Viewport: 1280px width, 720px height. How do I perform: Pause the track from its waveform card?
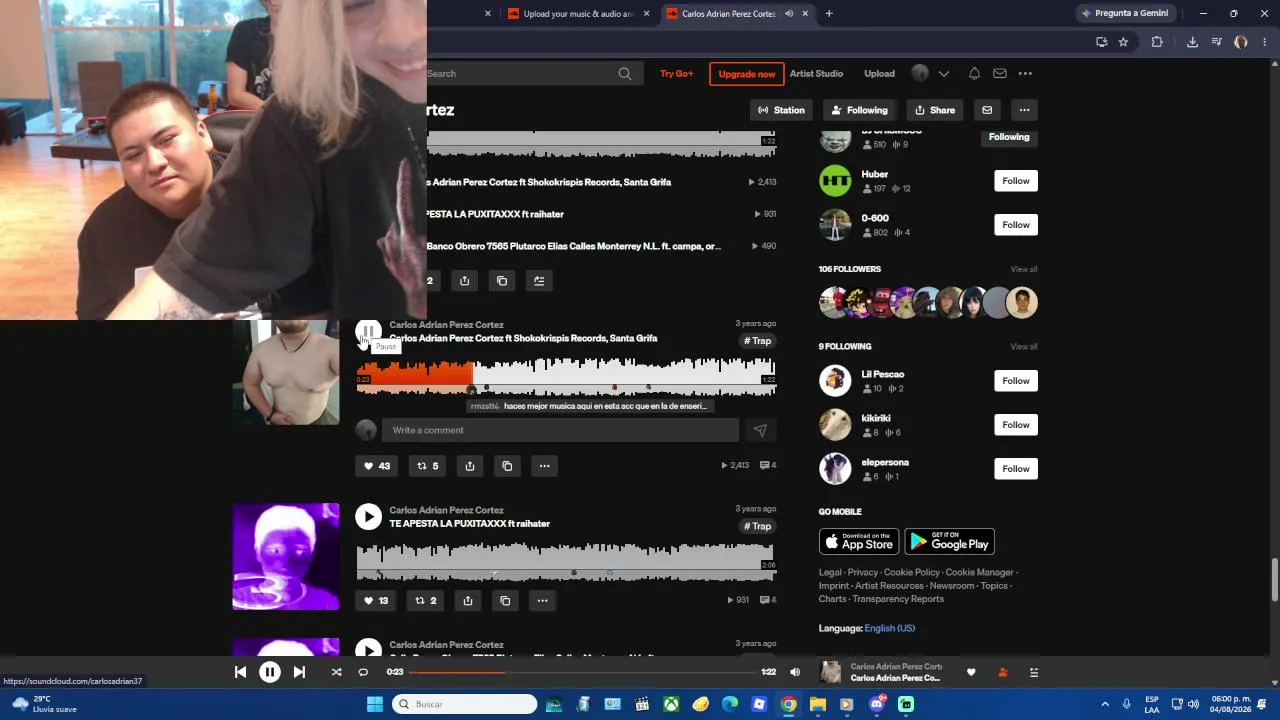(x=368, y=331)
